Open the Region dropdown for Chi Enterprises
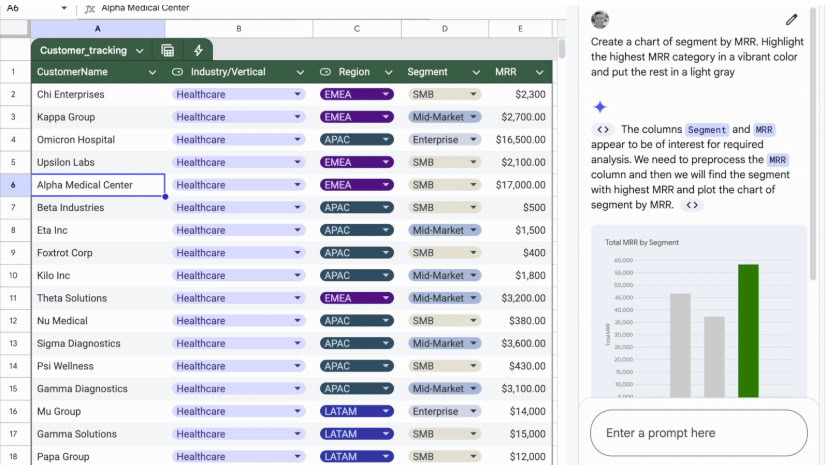The image size is (825, 465). tap(386, 94)
